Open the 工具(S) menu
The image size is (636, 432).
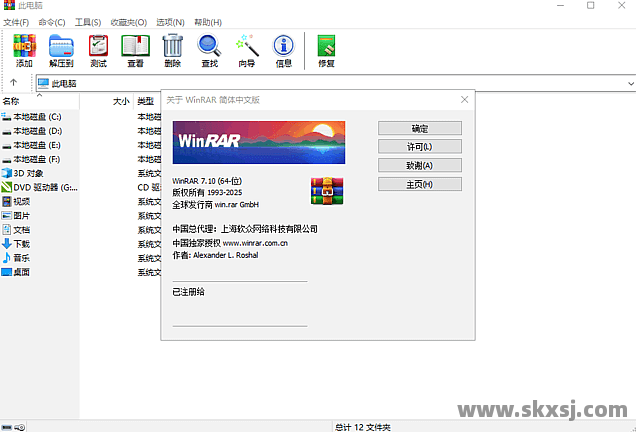pyautogui.click(x=88, y=22)
